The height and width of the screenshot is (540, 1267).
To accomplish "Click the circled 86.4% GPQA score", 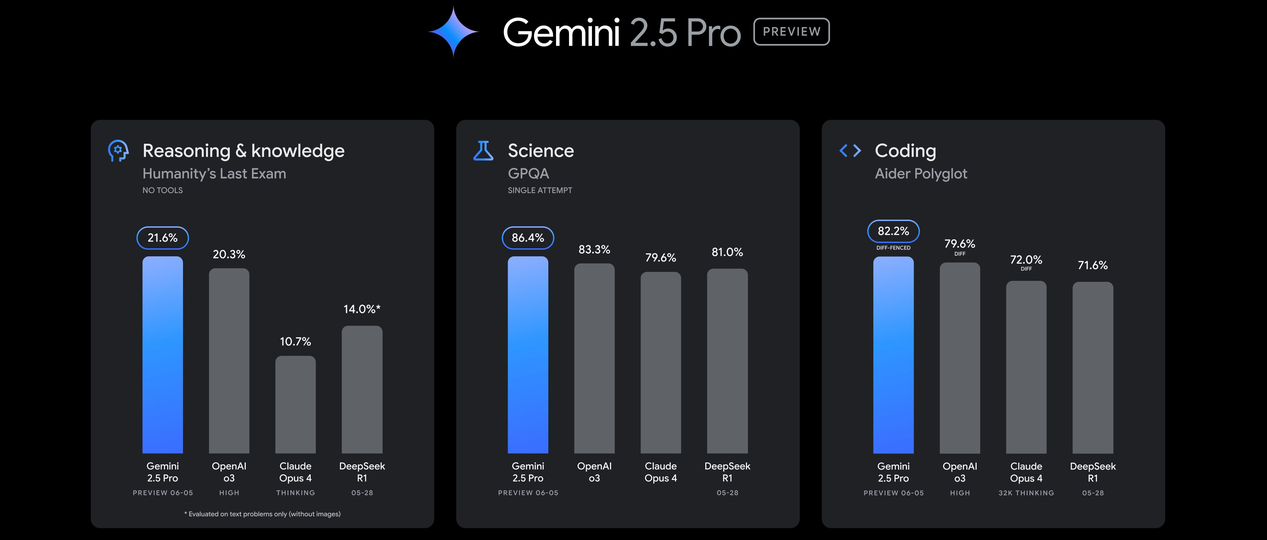I will click(527, 239).
